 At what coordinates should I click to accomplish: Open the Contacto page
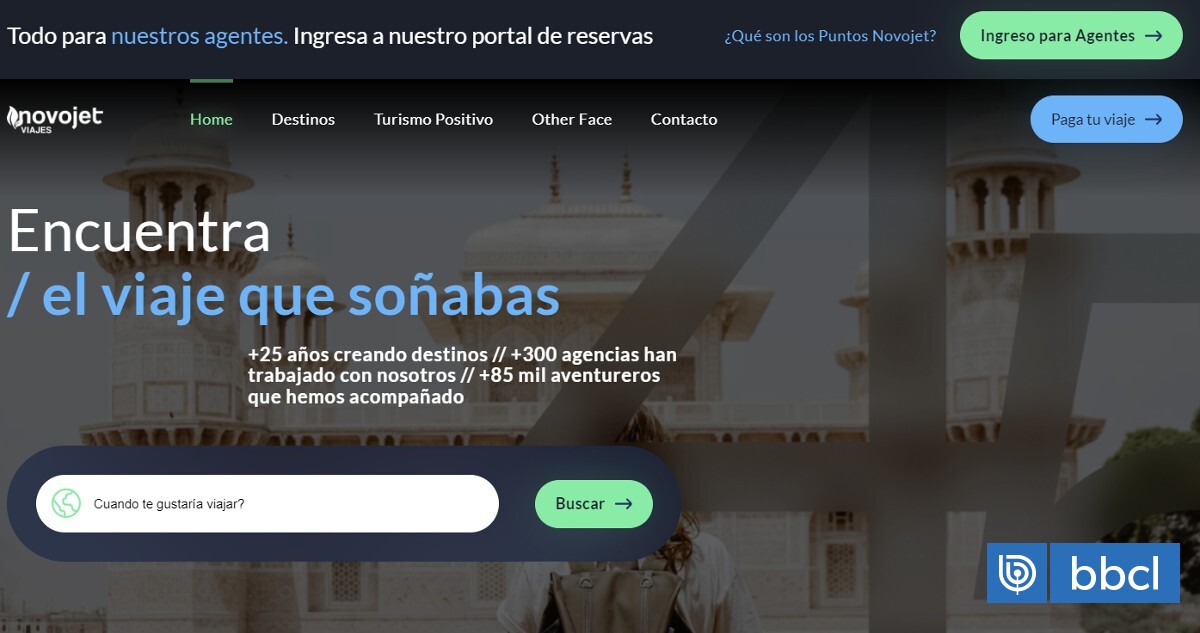point(684,119)
